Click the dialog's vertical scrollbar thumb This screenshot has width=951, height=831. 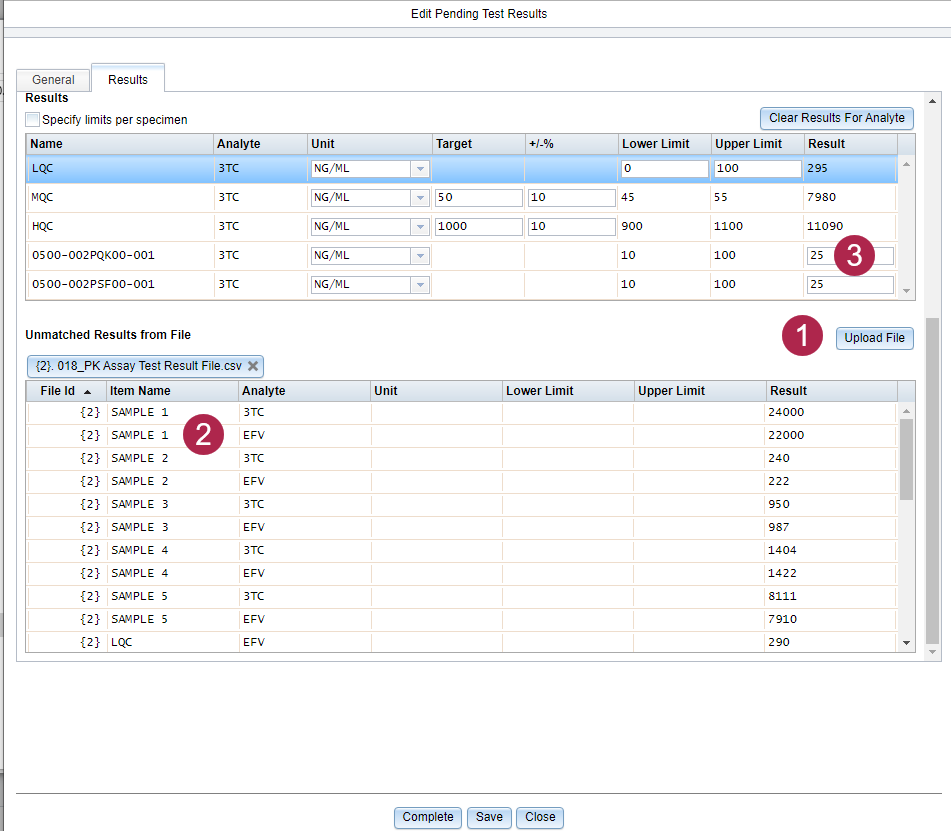tap(932, 479)
